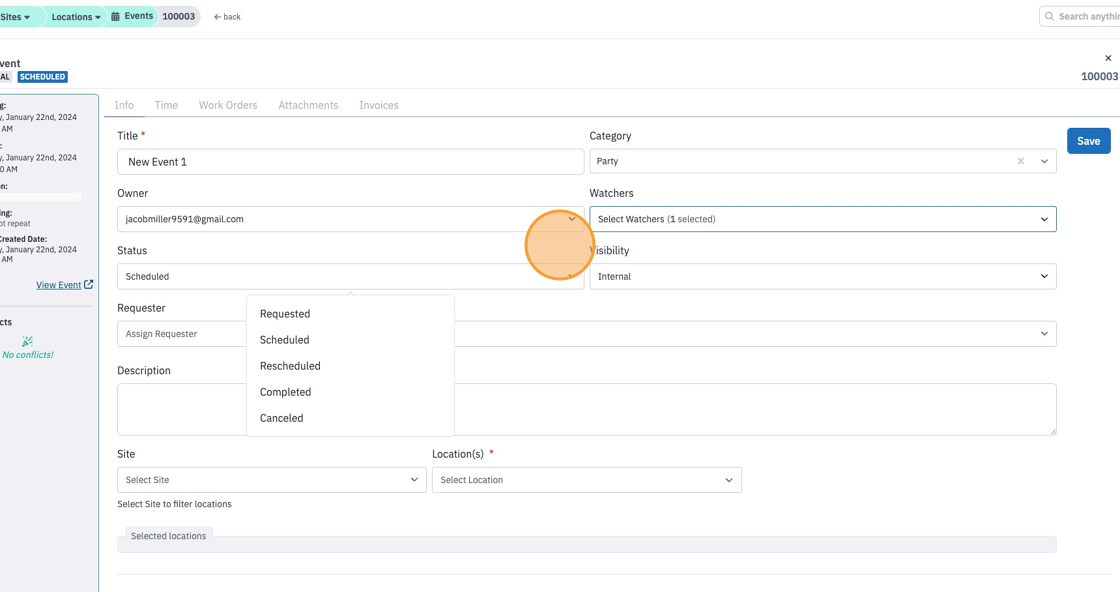The width and height of the screenshot is (1120, 592).
Task: Open the Select Location dropdown
Action: 586,480
